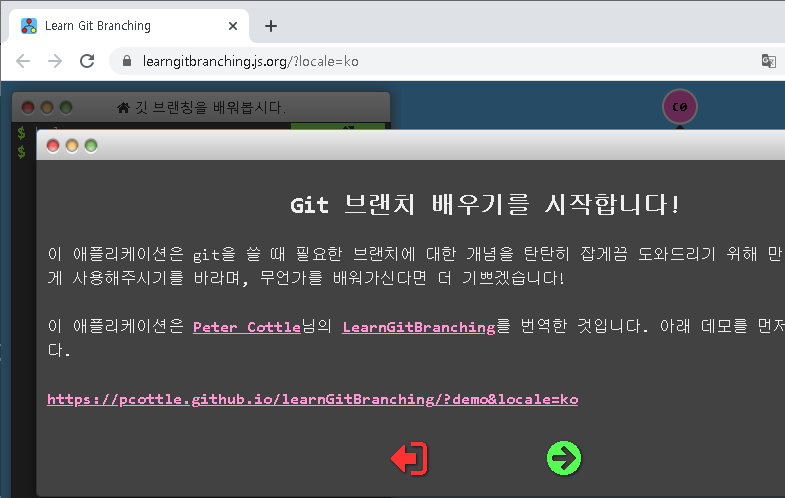The image size is (785, 498).
Task: Click the first green $ terminal prompt
Action: (x=21, y=133)
